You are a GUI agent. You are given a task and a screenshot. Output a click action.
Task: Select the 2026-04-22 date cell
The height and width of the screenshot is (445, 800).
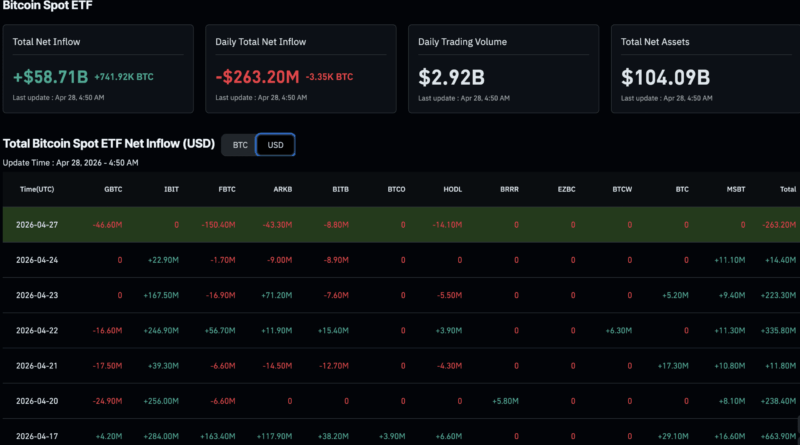point(37,331)
